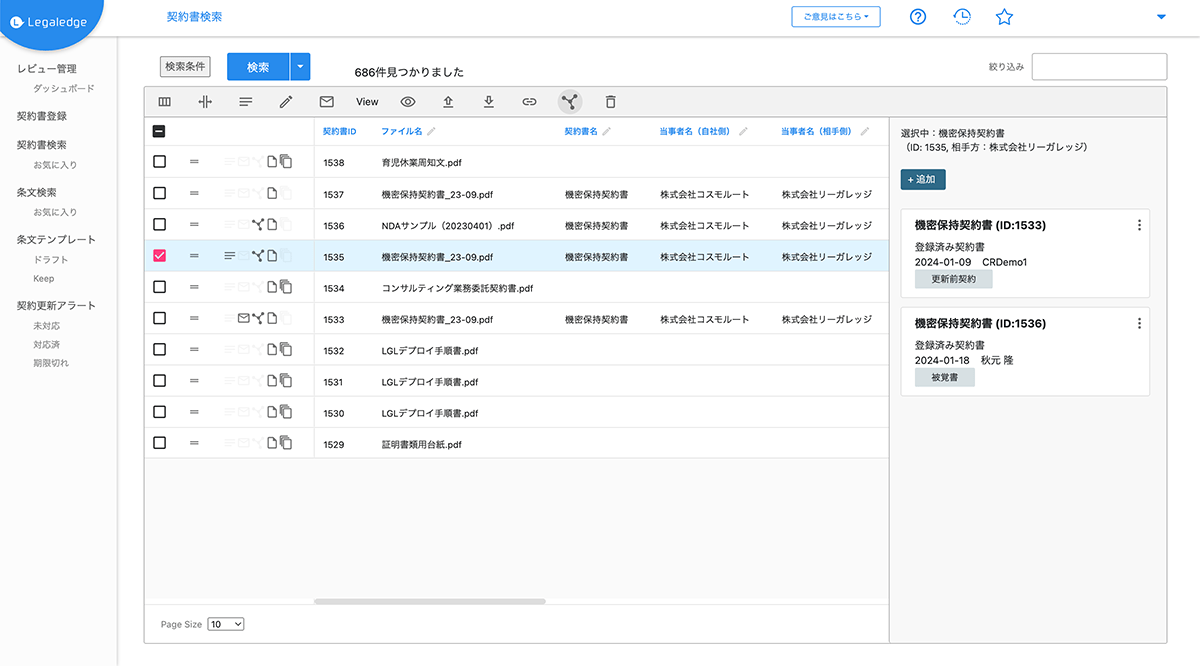
Task: Click the text lines icon in toolbar
Action: point(245,101)
